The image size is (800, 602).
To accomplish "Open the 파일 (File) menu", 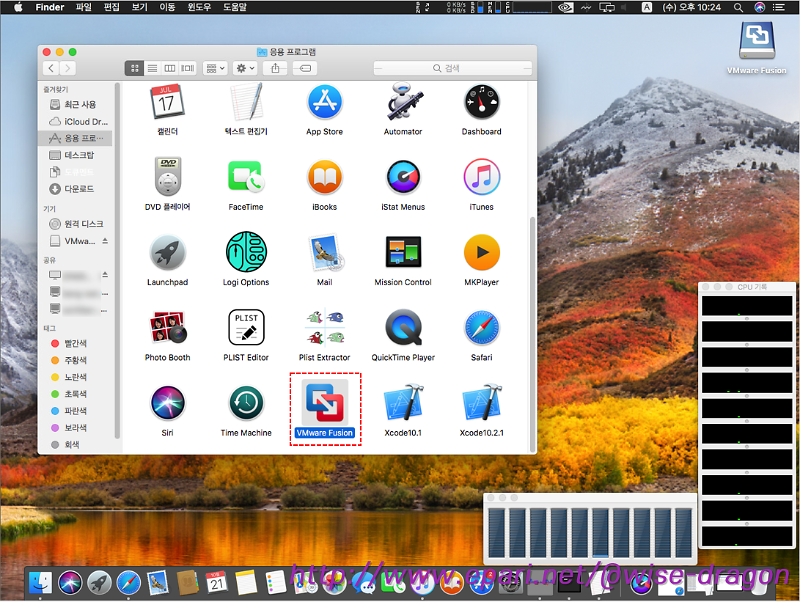I will pyautogui.click(x=83, y=7).
